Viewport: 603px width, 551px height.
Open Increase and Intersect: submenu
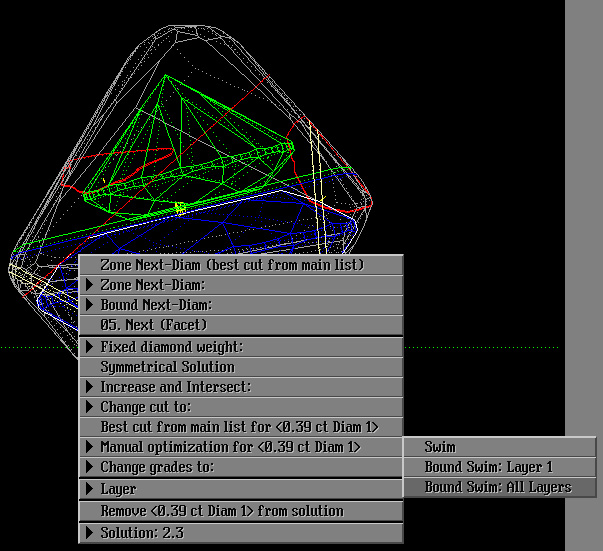click(240, 387)
